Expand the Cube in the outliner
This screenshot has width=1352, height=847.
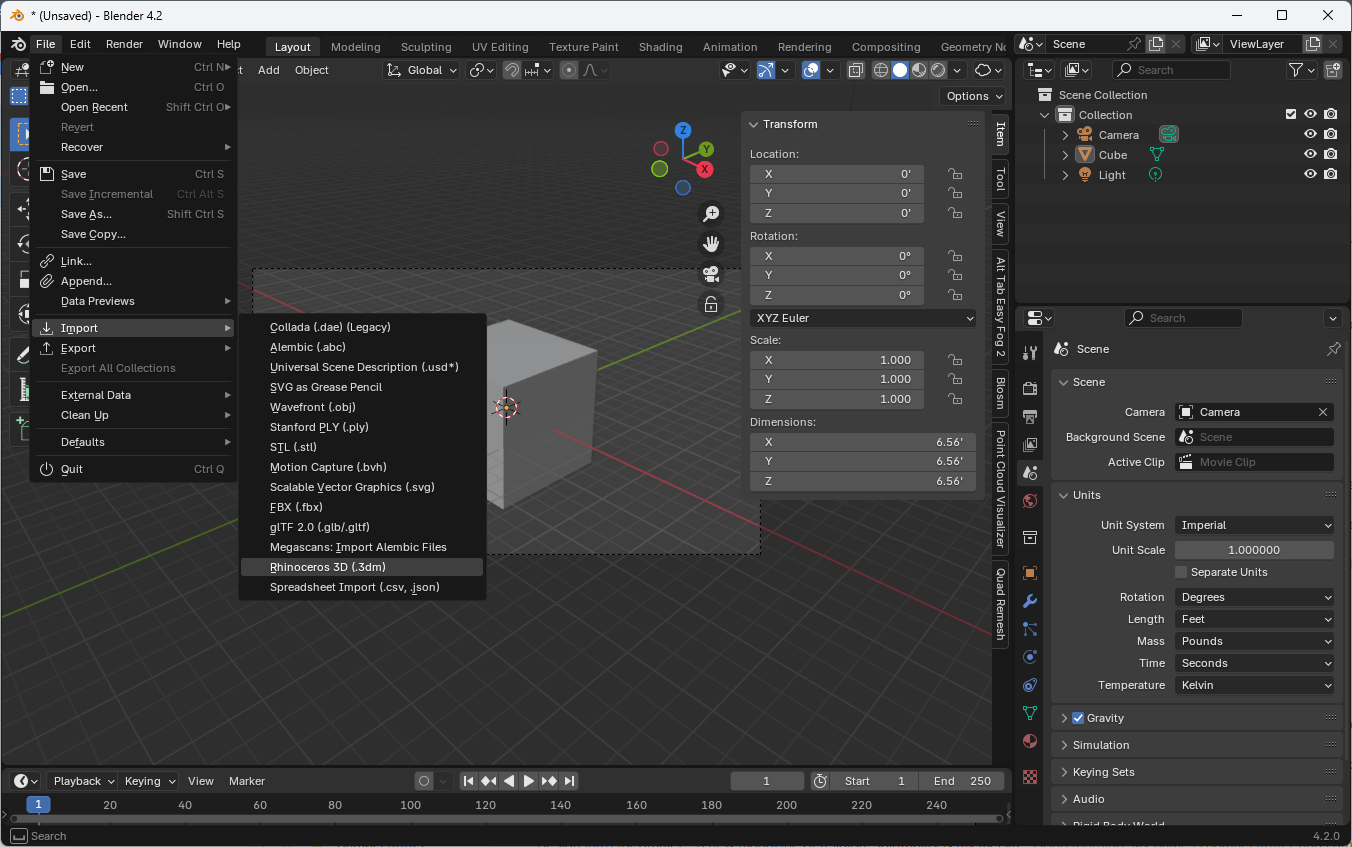pos(1065,155)
